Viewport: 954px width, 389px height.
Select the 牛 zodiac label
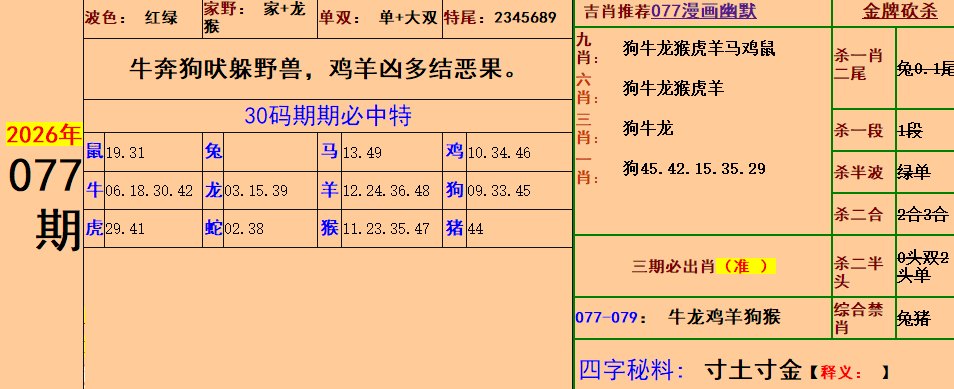[94, 190]
